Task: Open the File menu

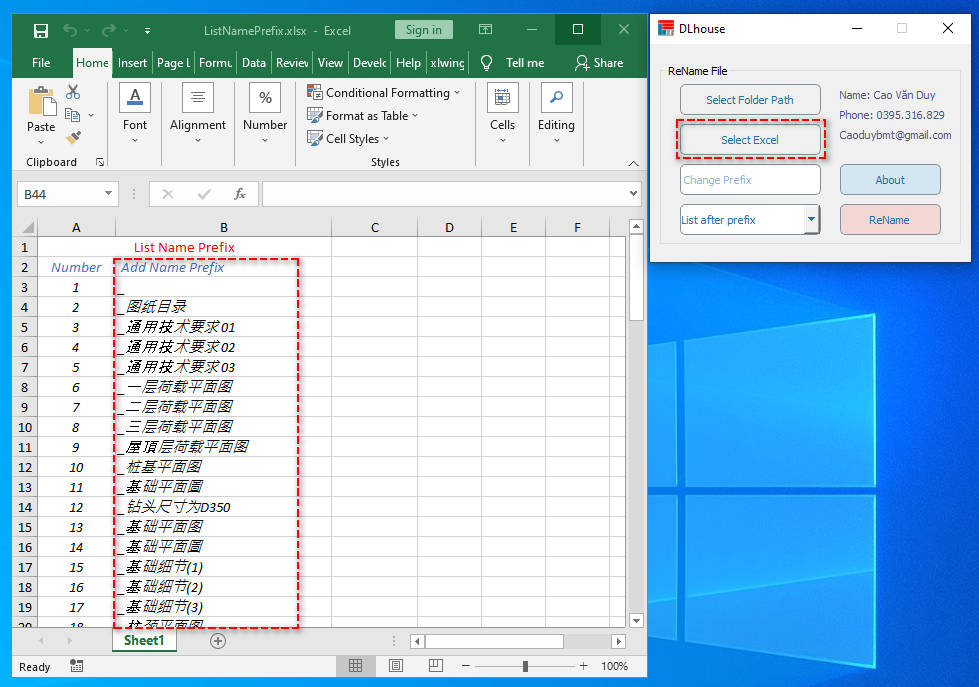Action: (x=41, y=62)
